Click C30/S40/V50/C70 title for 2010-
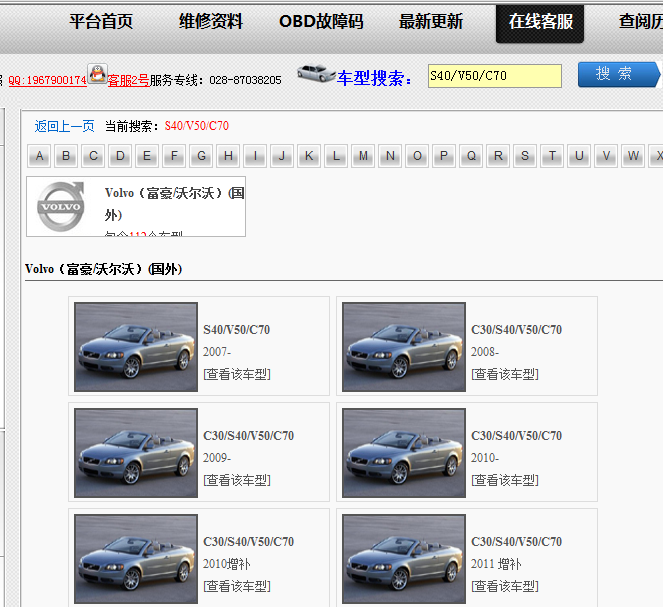Image resolution: width=663 pixels, height=607 pixels. point(516,436)
